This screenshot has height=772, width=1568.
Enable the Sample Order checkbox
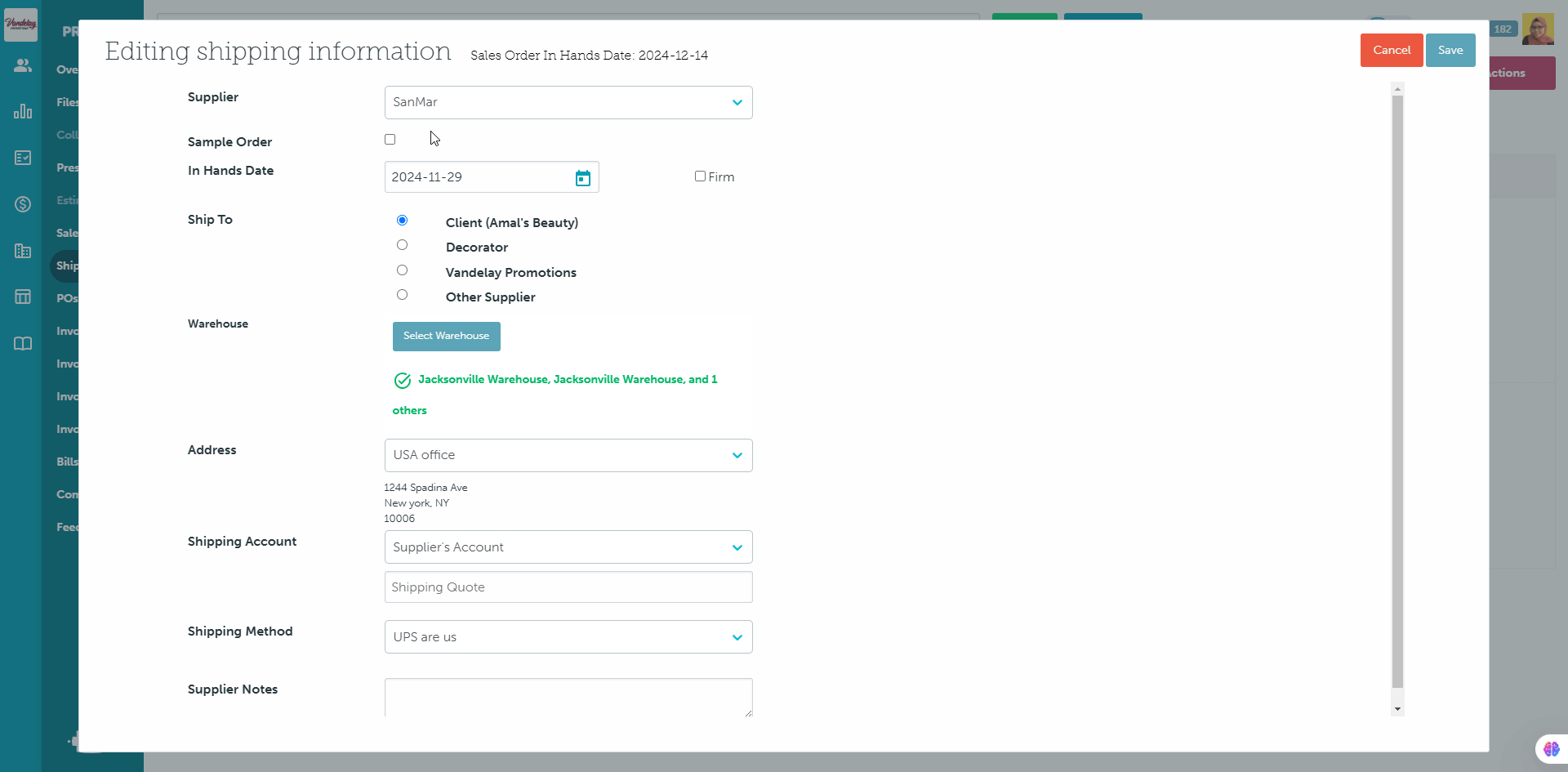[x=390, y=140]
